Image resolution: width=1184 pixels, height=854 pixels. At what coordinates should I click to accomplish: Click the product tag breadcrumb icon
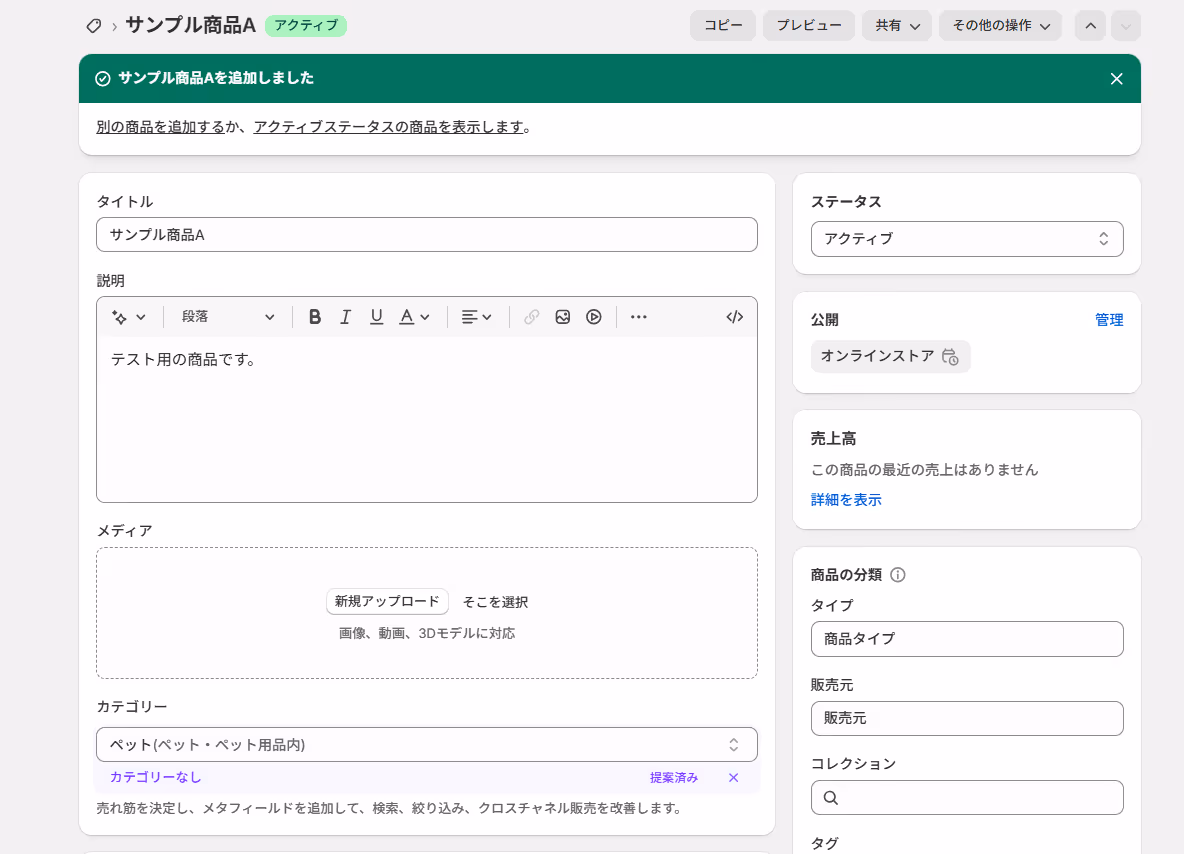click(x=94, y=26)
